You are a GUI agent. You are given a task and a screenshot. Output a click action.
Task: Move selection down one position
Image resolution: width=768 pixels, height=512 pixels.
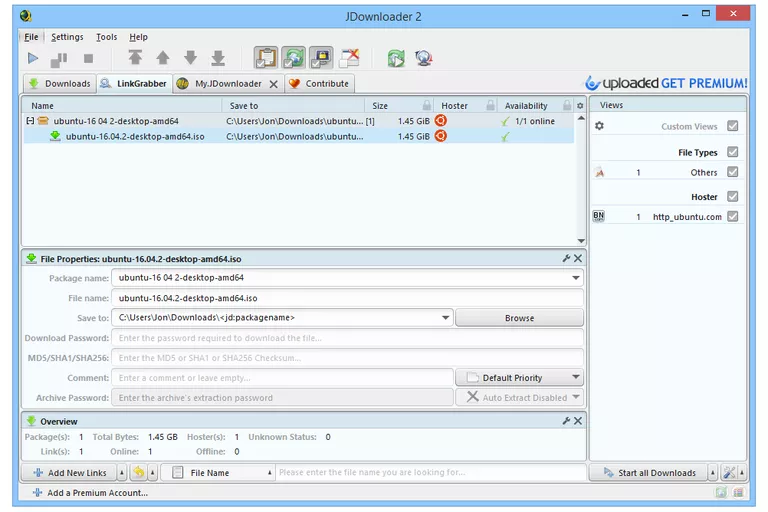tap(191, 58)
